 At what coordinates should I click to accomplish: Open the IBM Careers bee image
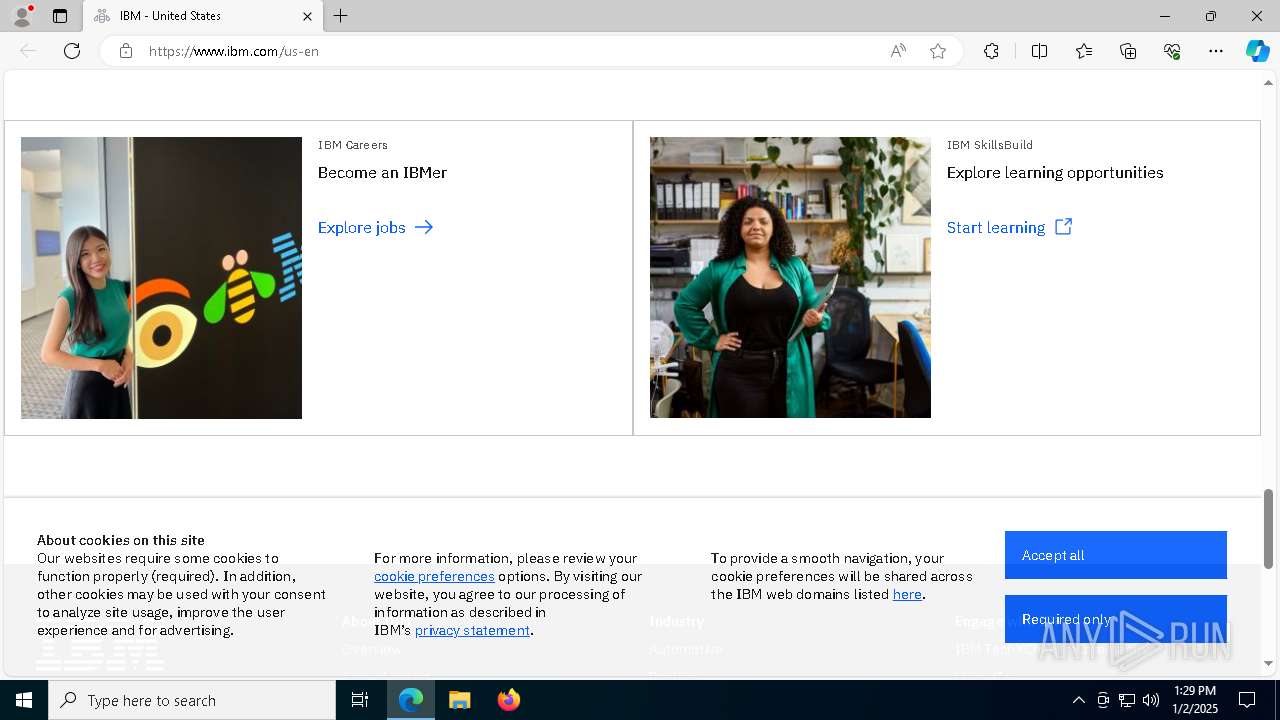click(161, 277)
